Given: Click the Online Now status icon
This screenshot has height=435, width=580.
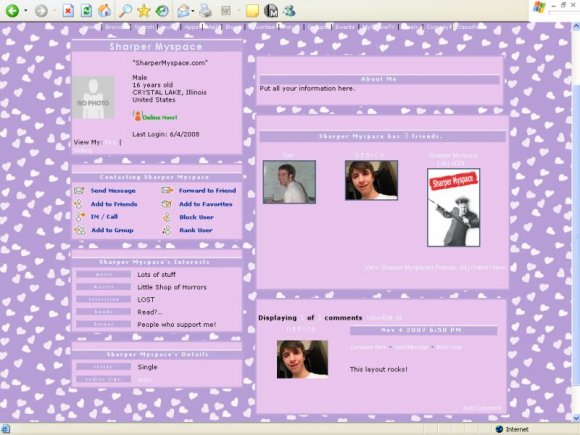Looking at the screenshot, I should (x=138, y=116).
